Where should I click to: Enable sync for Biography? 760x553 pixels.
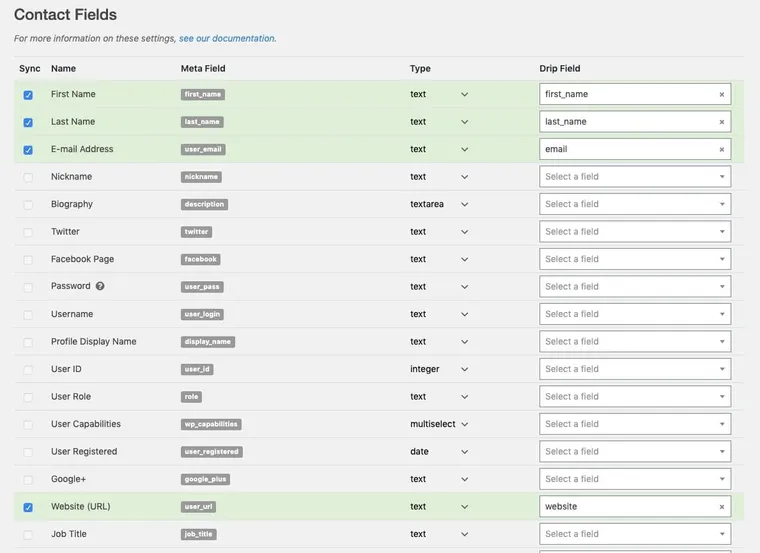tap(28, 205)
